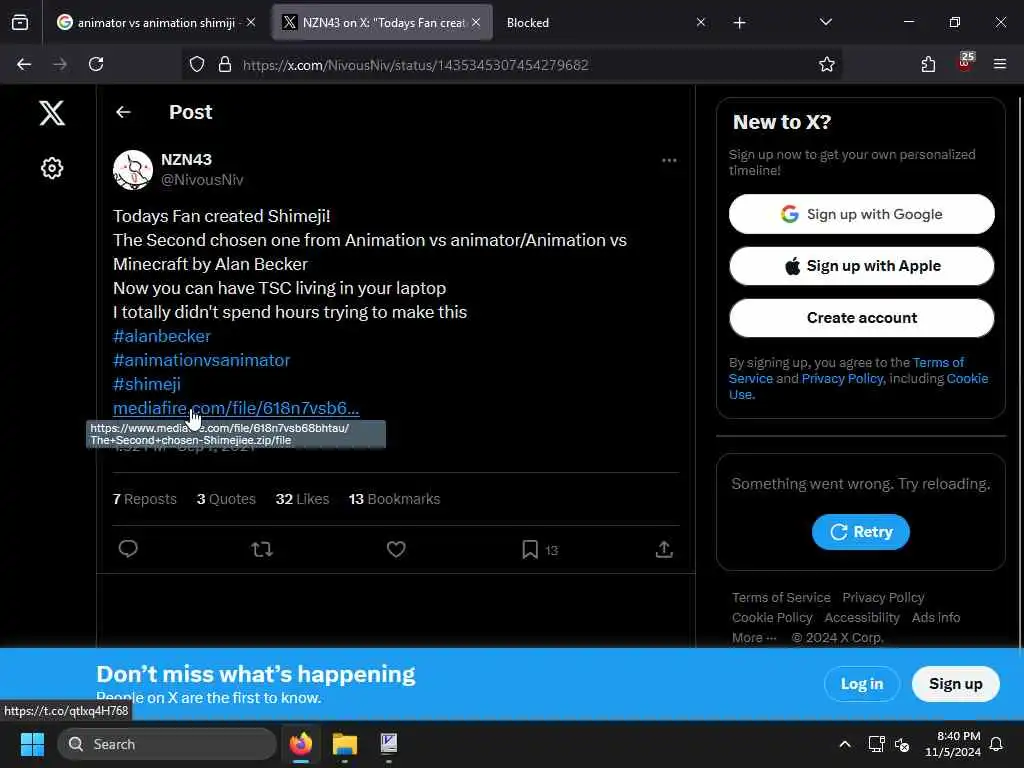This screenshot has width=1024, height=768.
Task: Open a new browser tab
Action: [x=739, y=23]
